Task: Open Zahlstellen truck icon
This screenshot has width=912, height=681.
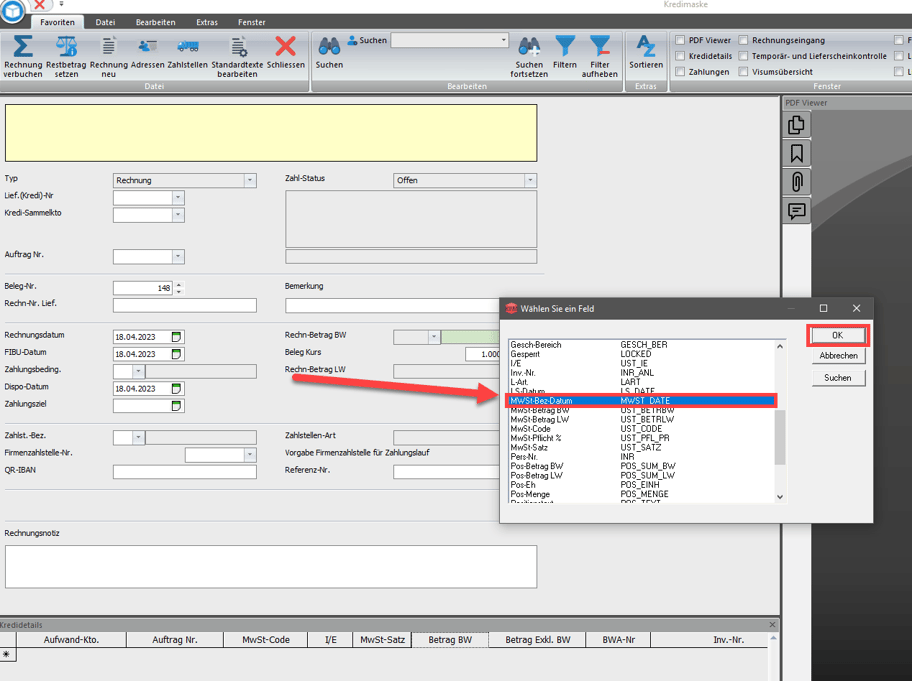Action: 187,47
